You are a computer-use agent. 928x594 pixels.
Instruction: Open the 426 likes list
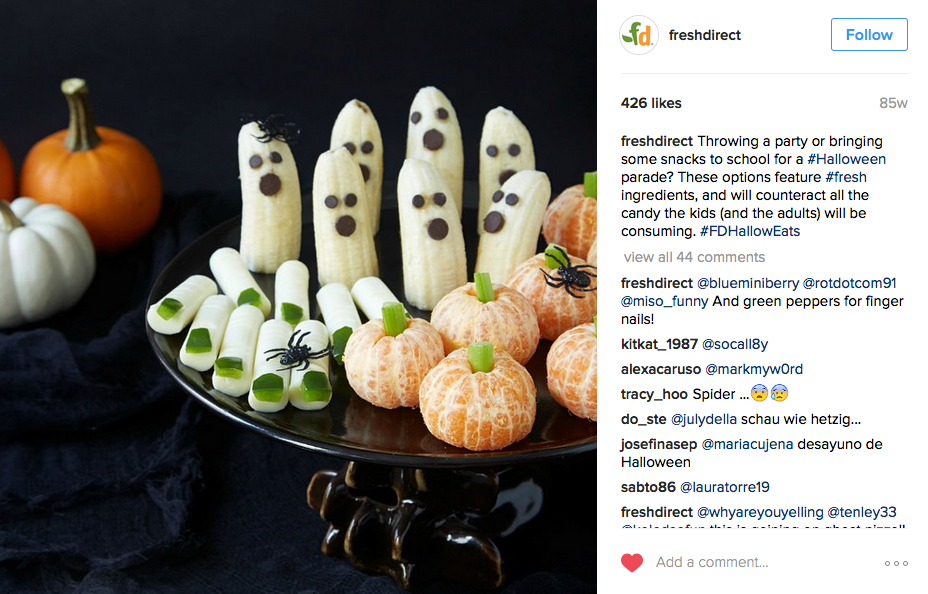(x=651, y=103)
